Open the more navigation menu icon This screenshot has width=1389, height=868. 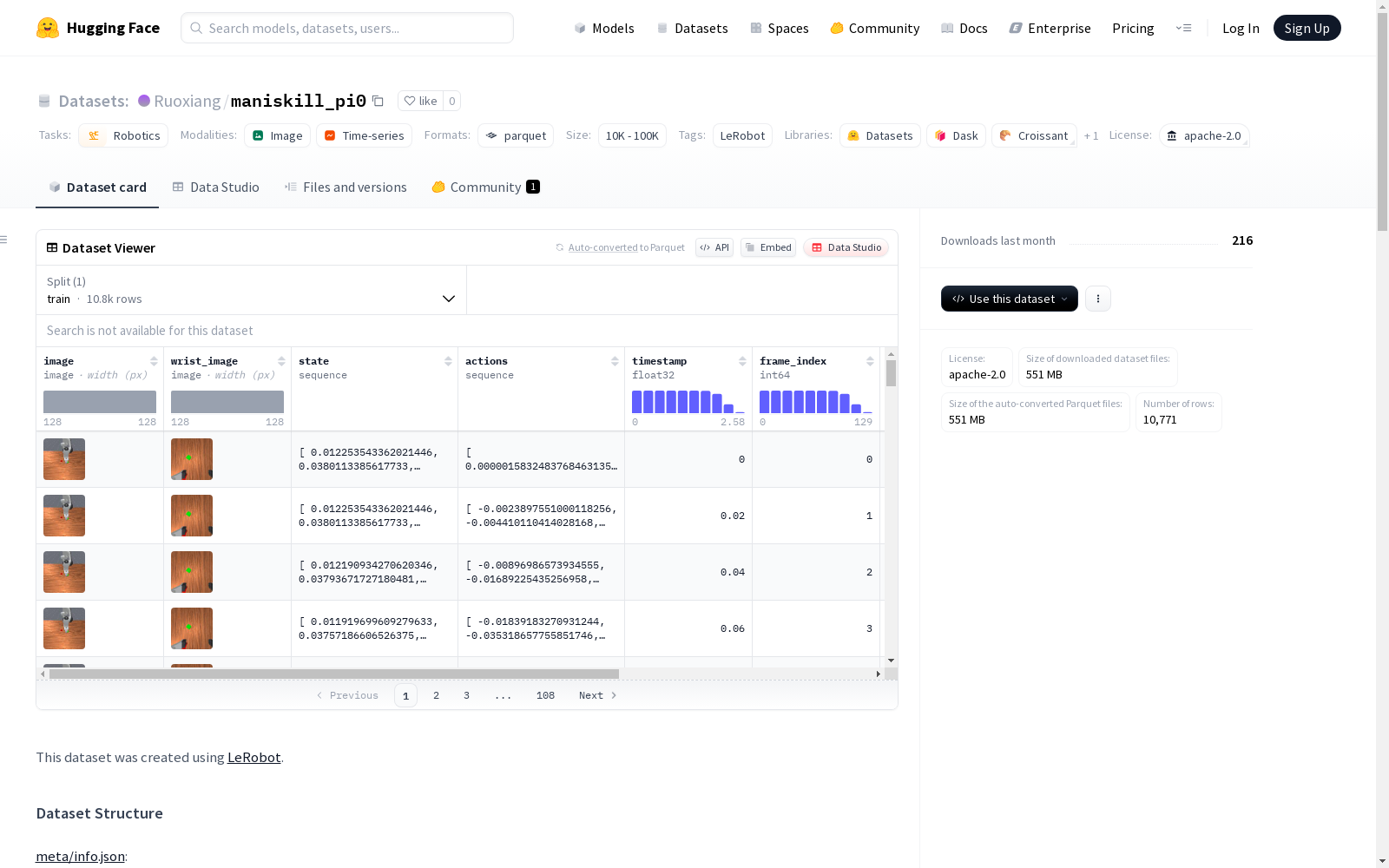click(1183, 28)
